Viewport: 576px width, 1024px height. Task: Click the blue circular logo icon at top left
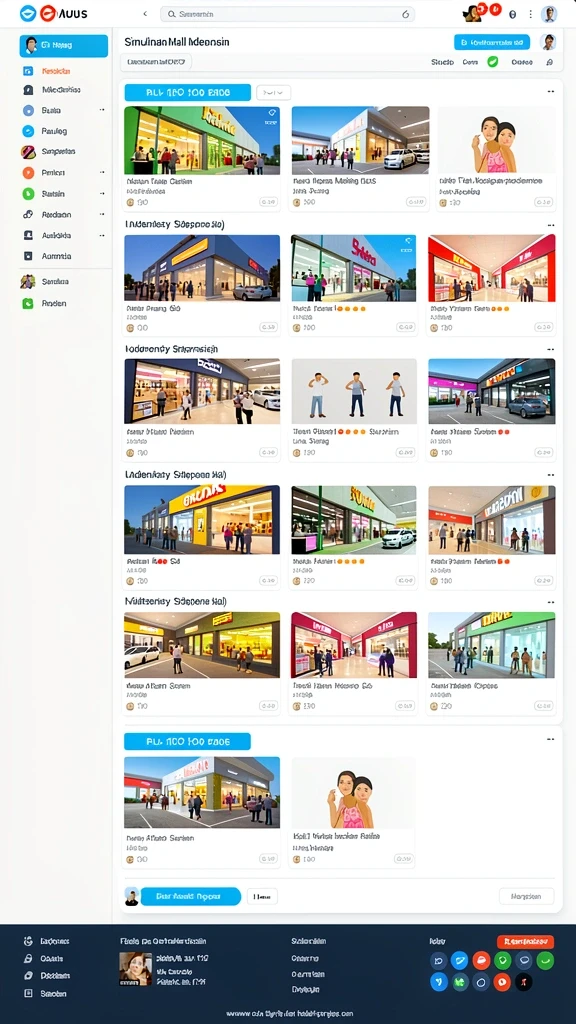(x=28, y=13)
